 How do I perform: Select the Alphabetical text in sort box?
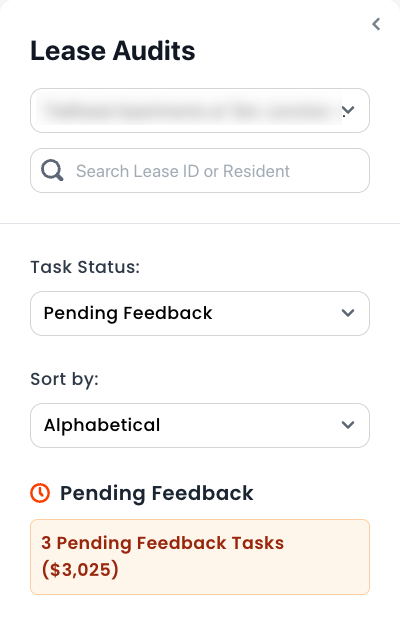(102, 425)
